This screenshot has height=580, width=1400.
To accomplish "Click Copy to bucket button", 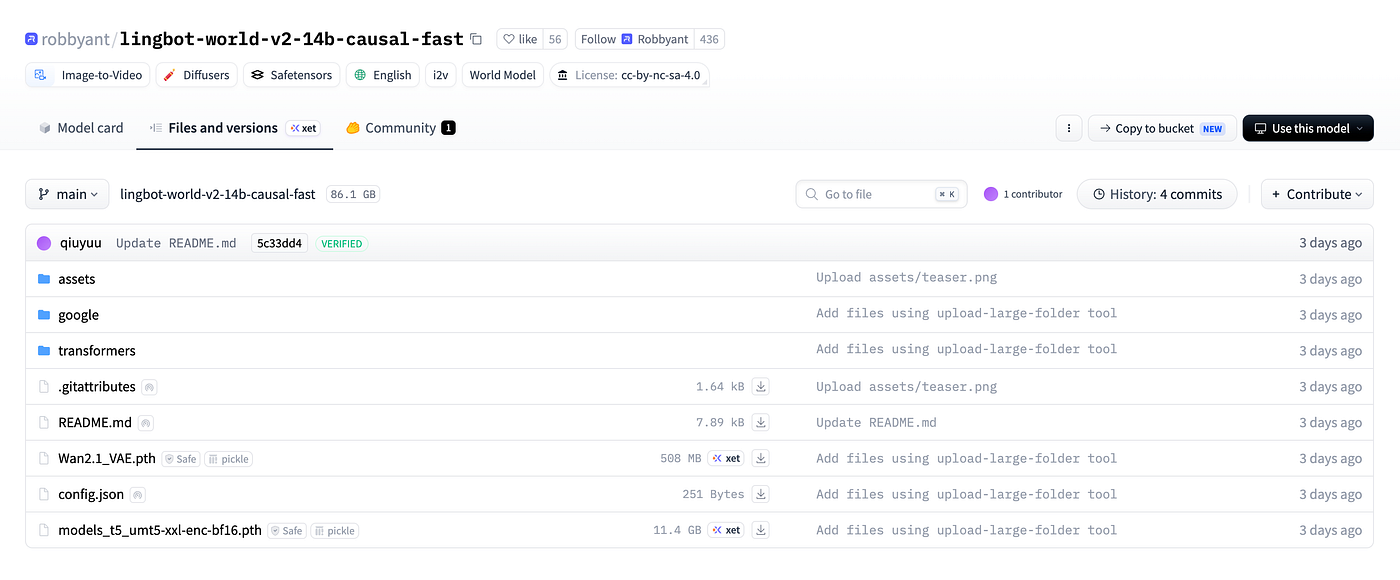I will point(1162,128).
